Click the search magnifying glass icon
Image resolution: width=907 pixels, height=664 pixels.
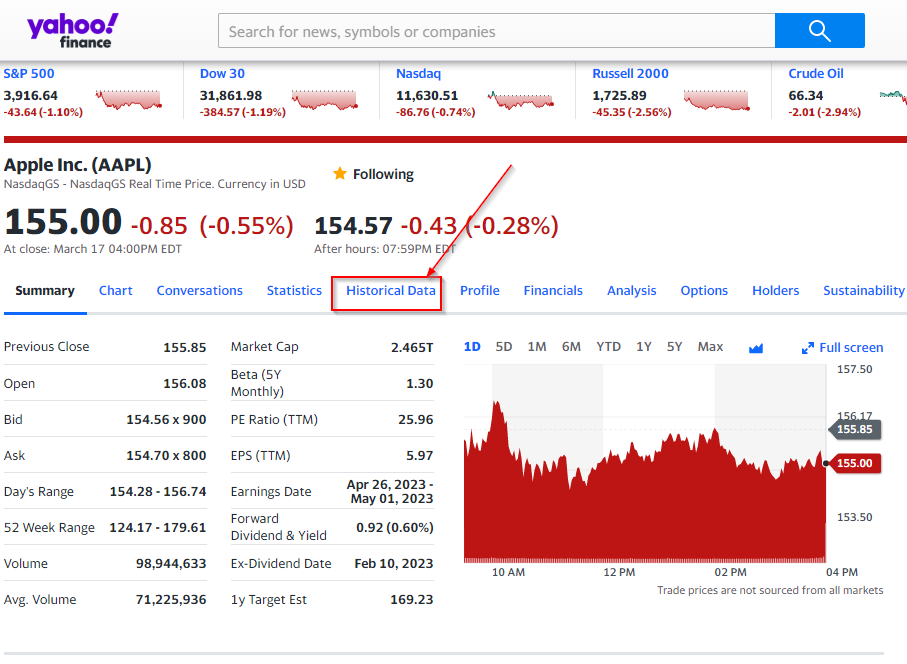tap(819, 30)
